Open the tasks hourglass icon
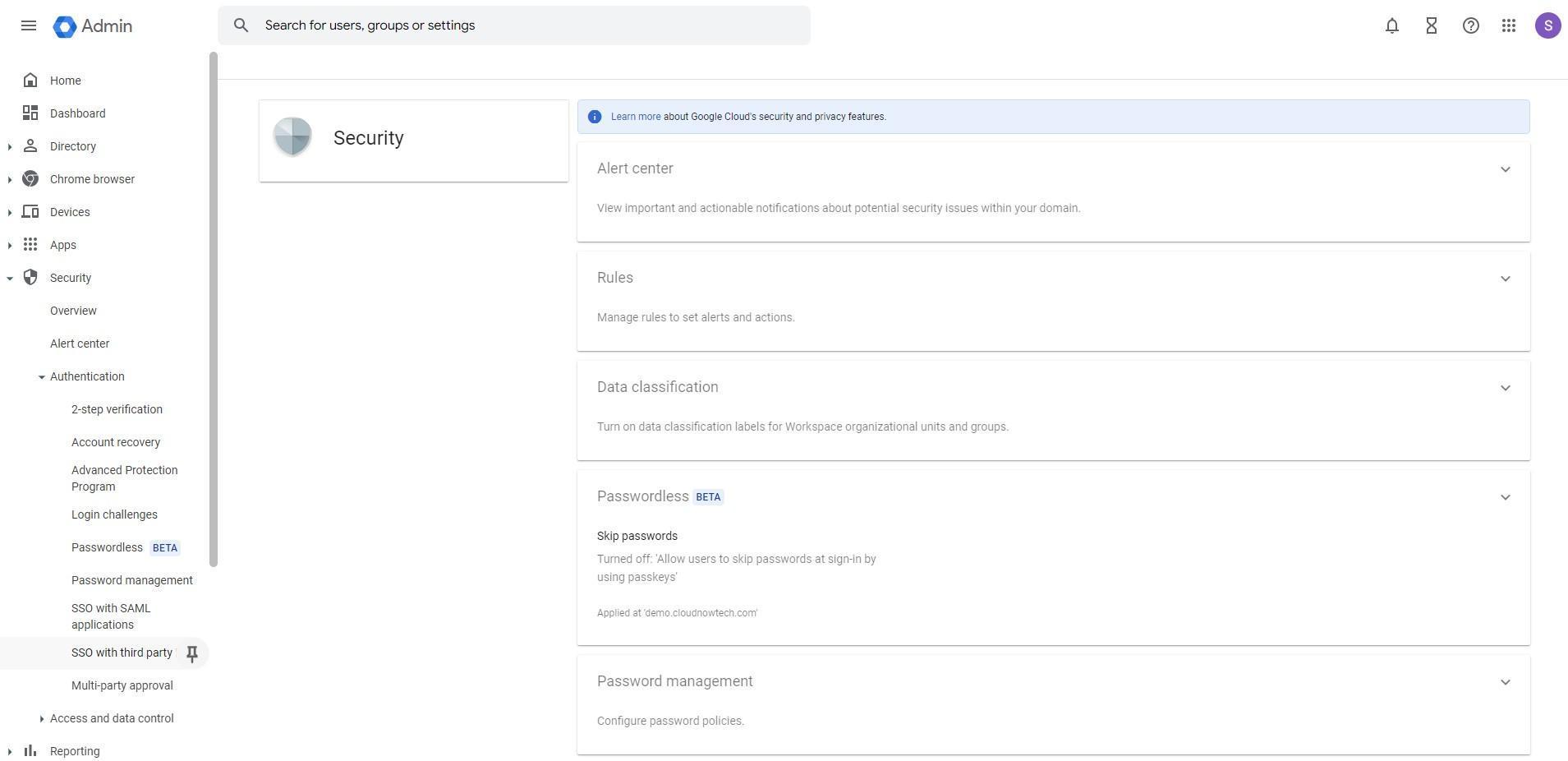Screen dimensions: 1568x761 (1431, 25)
